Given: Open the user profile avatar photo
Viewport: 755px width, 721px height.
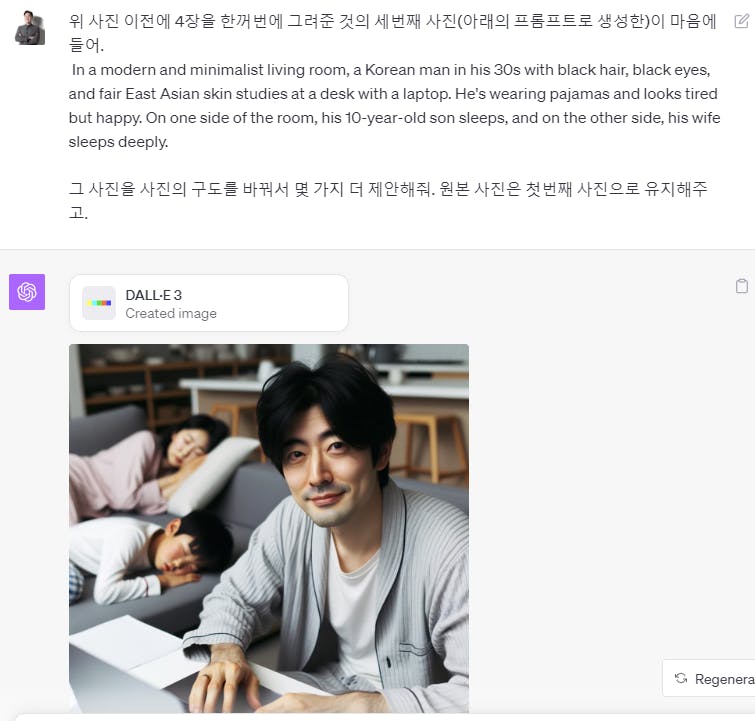Looking at the screenshot, I should point(30,28).
